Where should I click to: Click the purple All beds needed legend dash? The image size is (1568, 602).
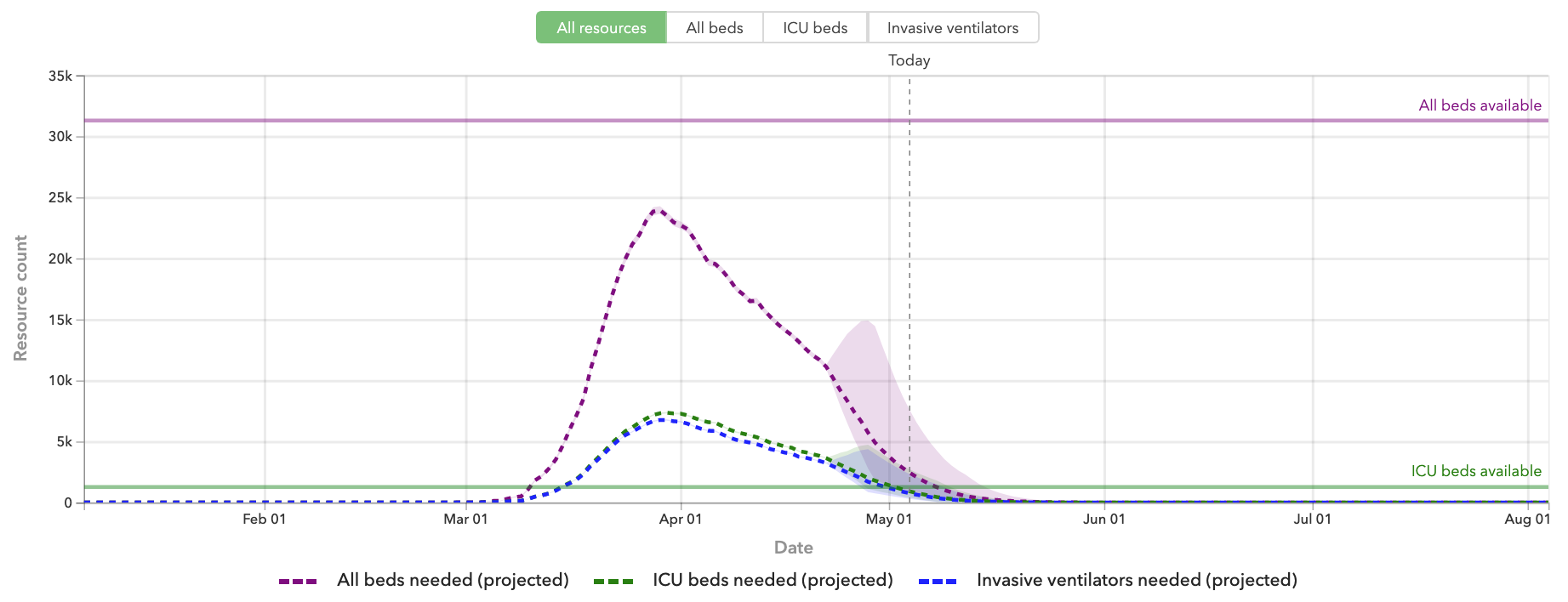pos(298,582)
